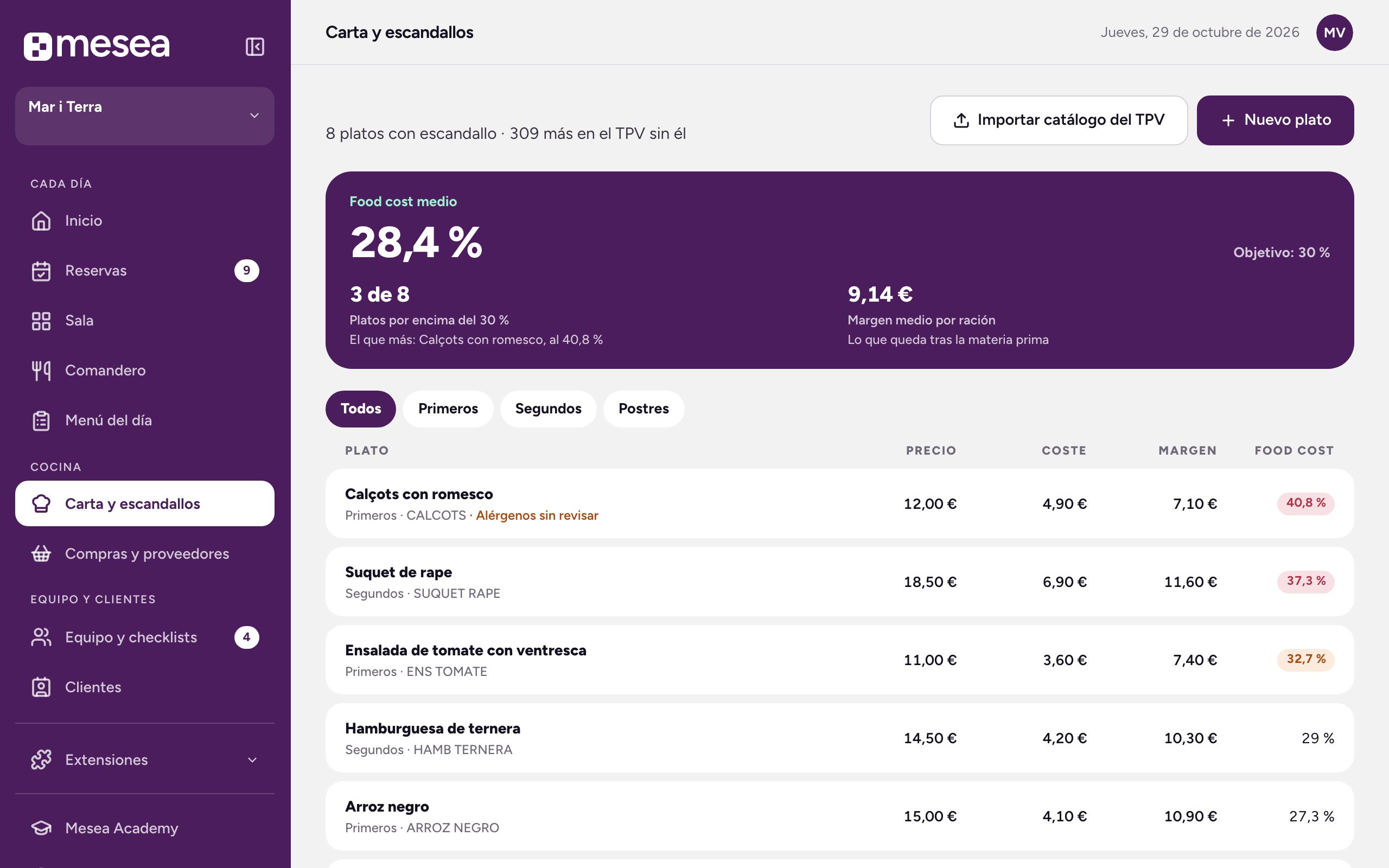Click the plus icon in Nuevo plato
The width and height of the screenshot is (1389, 868).
pyautogui.click(x=1228, y=120)
